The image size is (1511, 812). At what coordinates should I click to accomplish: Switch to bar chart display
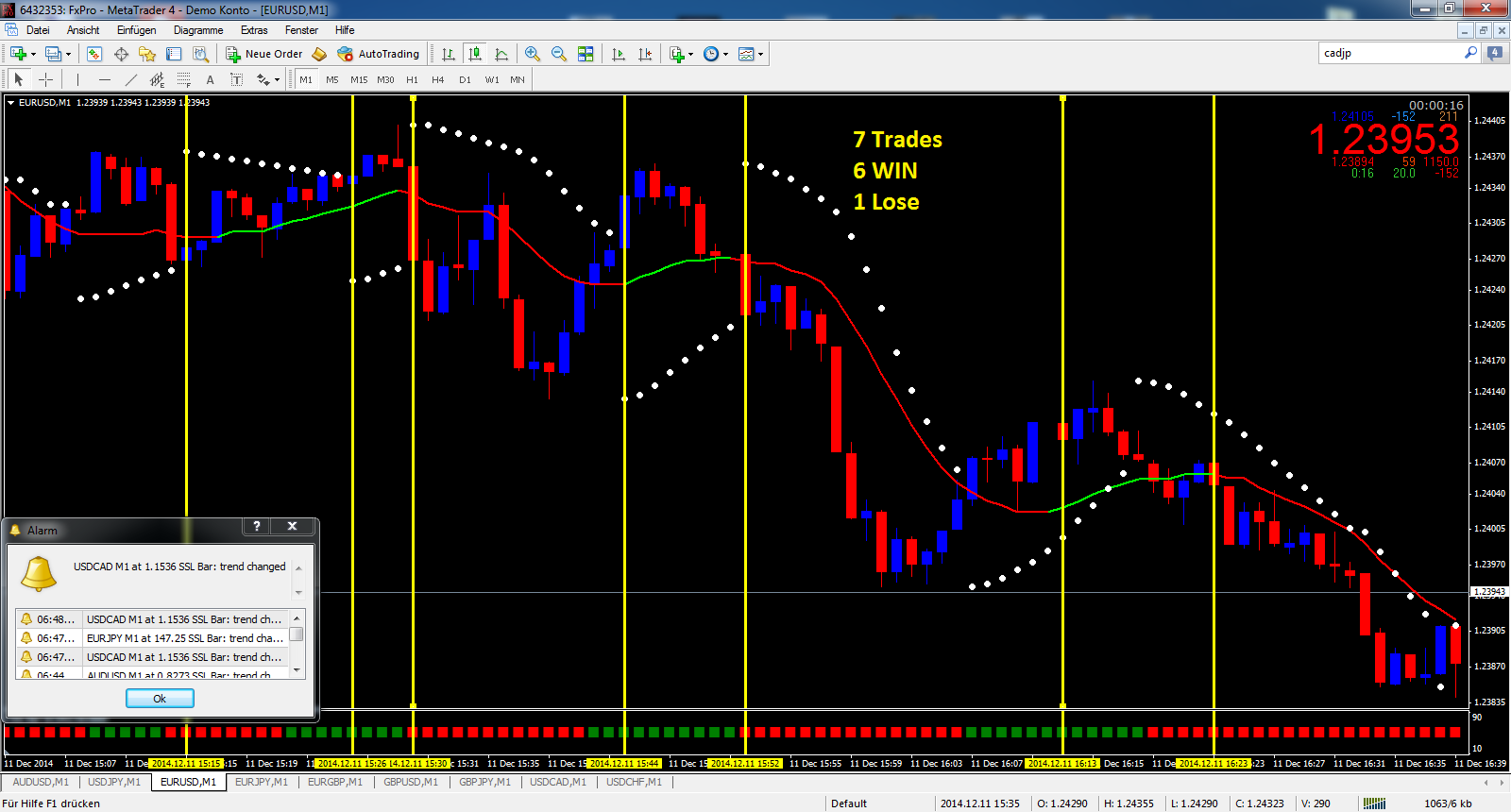(x=449, y=54)
